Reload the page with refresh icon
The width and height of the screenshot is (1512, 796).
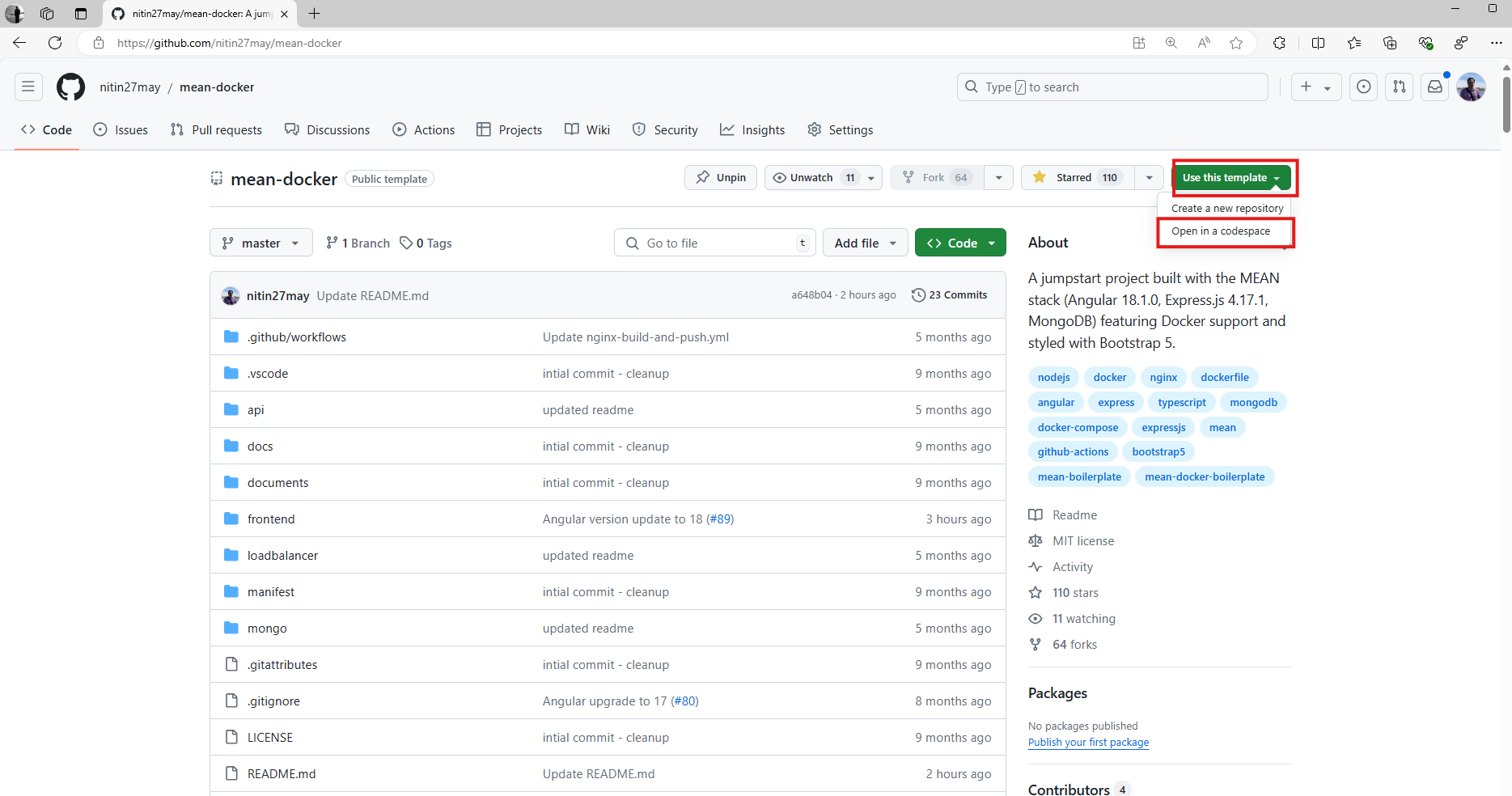55,43
